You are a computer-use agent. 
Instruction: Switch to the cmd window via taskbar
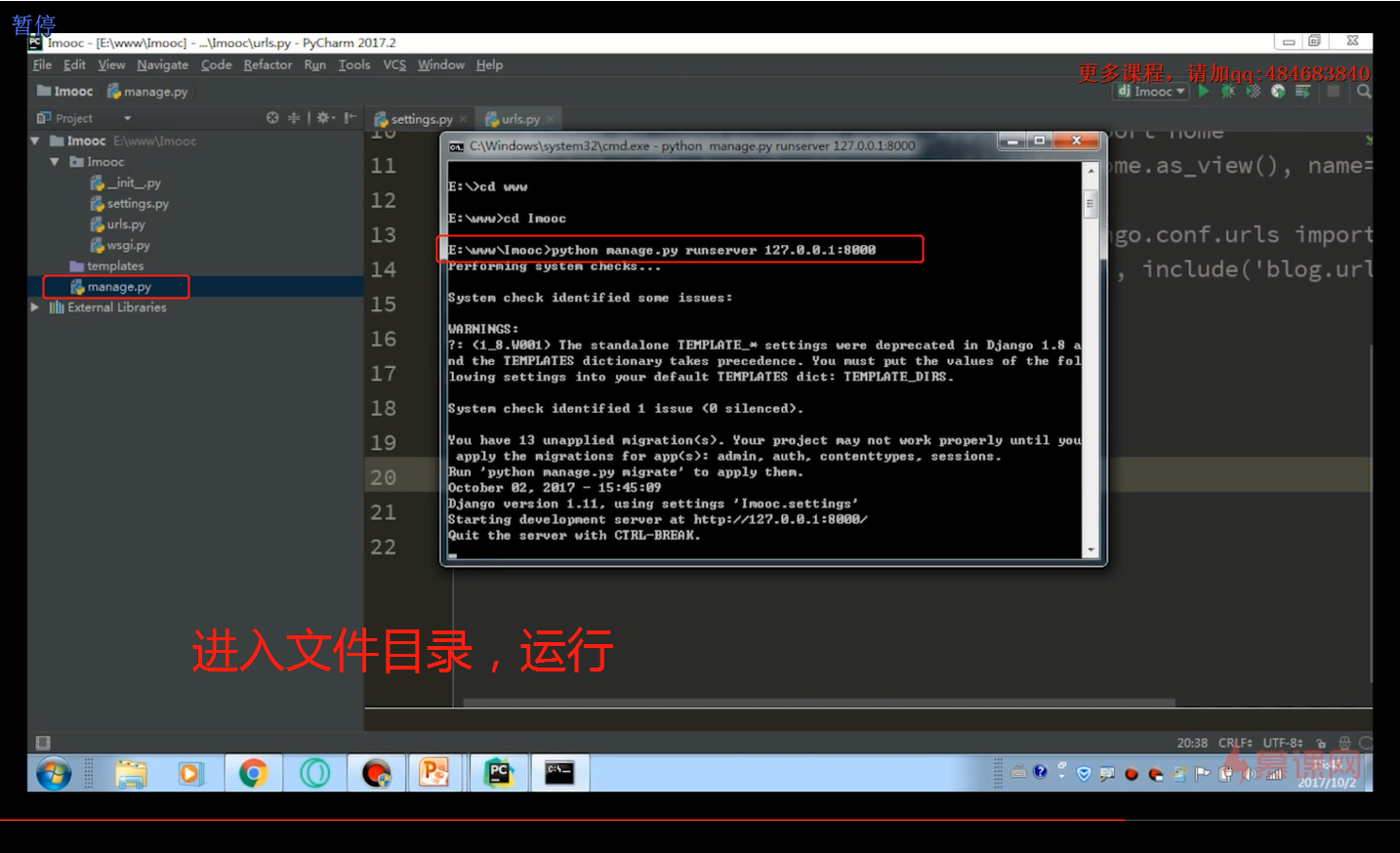click(559, 773)
